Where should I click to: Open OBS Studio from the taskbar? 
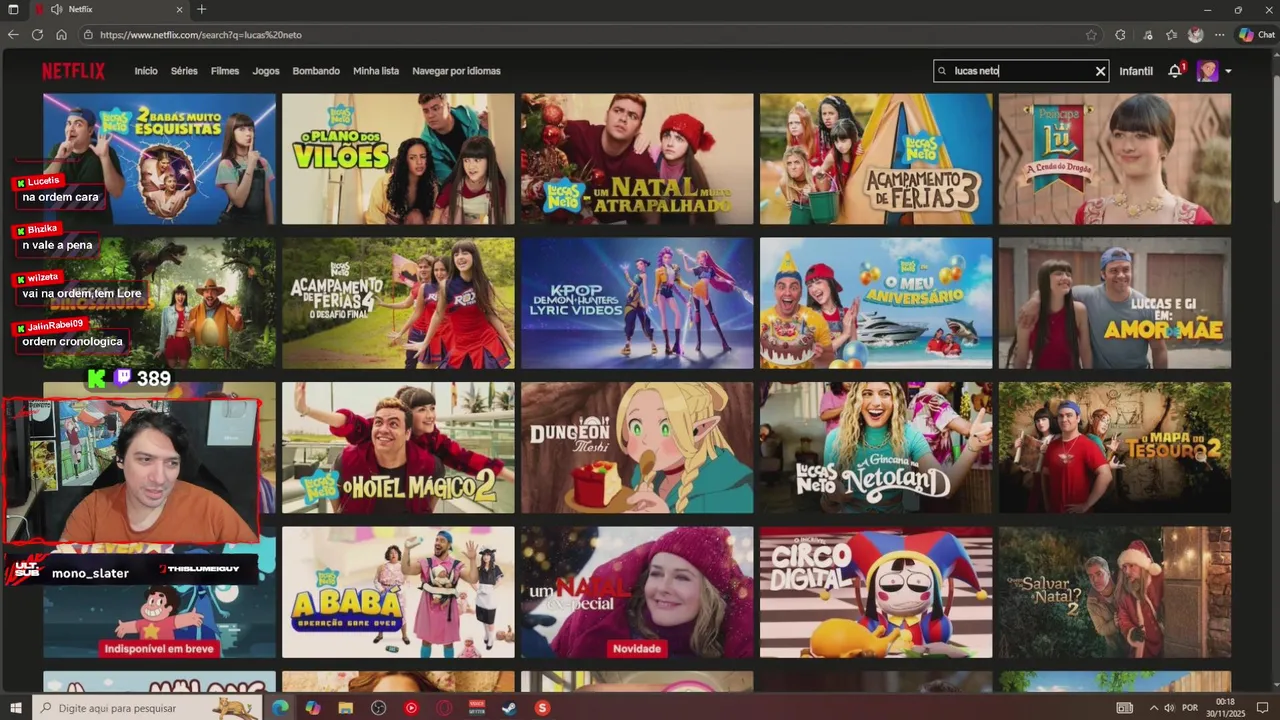(378, 708)
